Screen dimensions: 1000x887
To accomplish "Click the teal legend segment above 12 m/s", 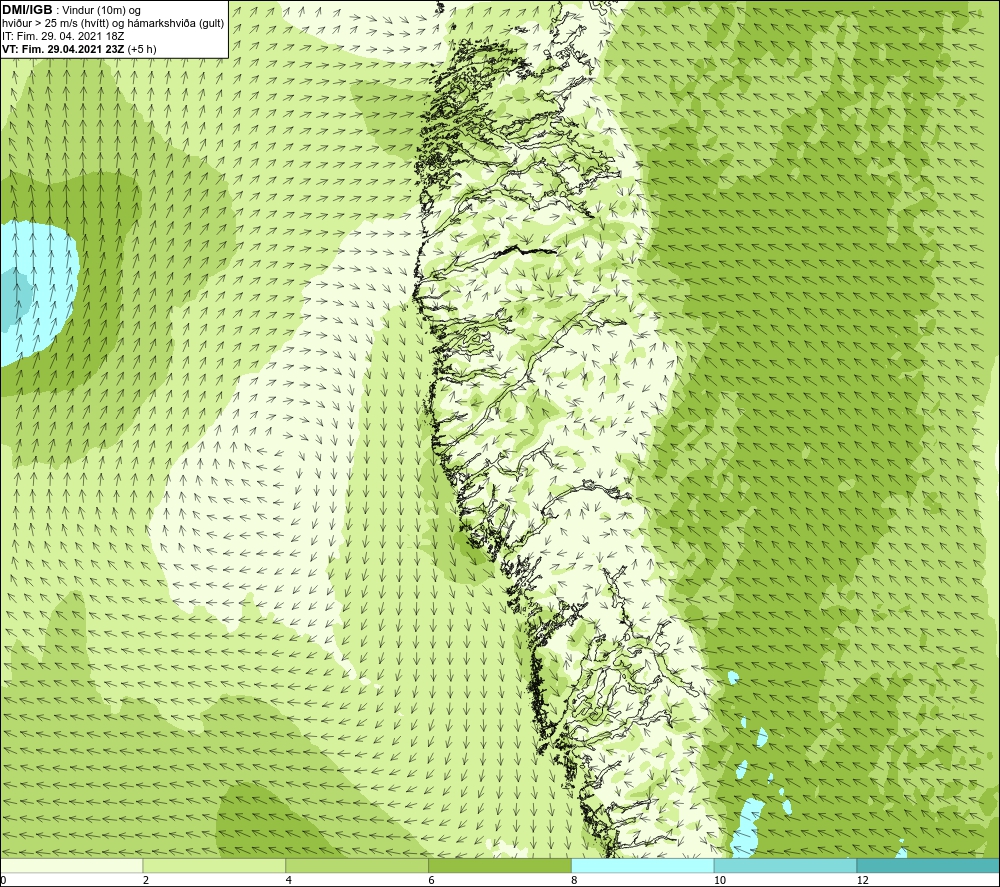I will point(928,865).
